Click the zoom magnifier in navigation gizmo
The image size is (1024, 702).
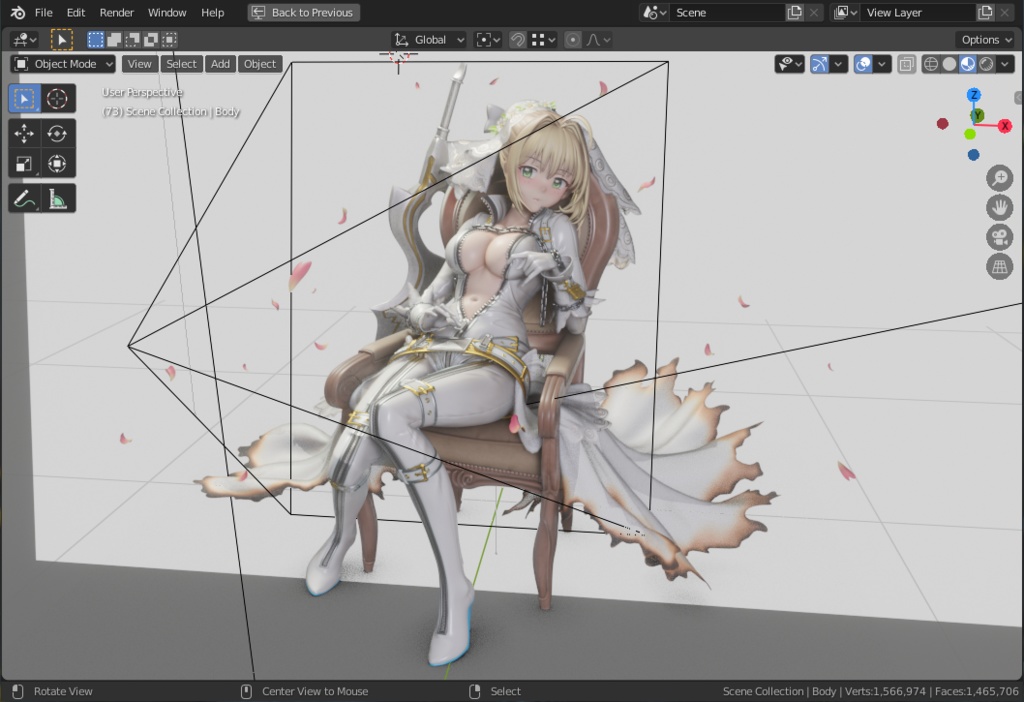tap(999, 178)
